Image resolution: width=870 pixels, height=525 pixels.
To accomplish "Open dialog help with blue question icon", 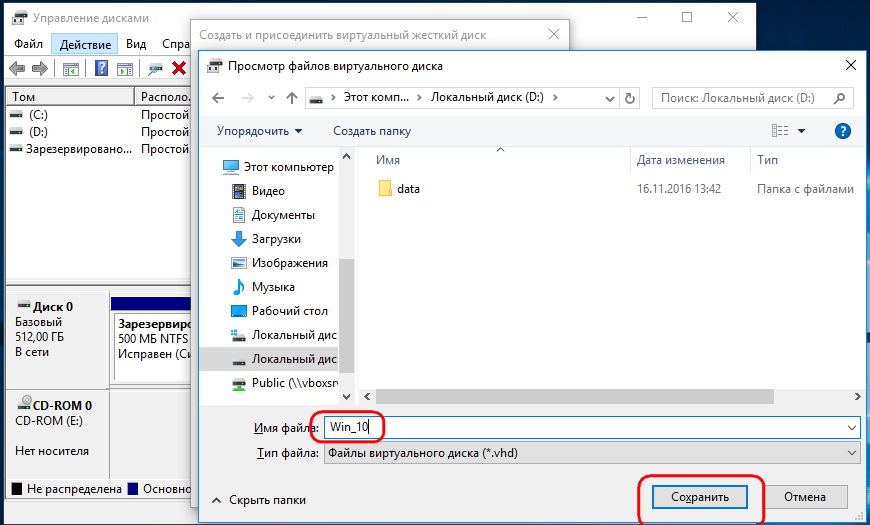I will pos(842,131).
